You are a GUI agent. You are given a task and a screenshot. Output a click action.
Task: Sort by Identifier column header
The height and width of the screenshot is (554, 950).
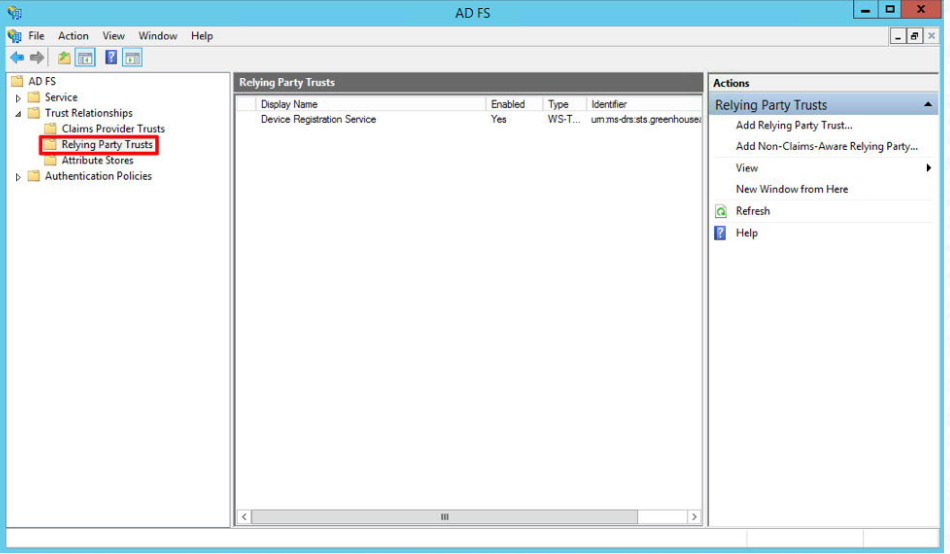point(644,104)
